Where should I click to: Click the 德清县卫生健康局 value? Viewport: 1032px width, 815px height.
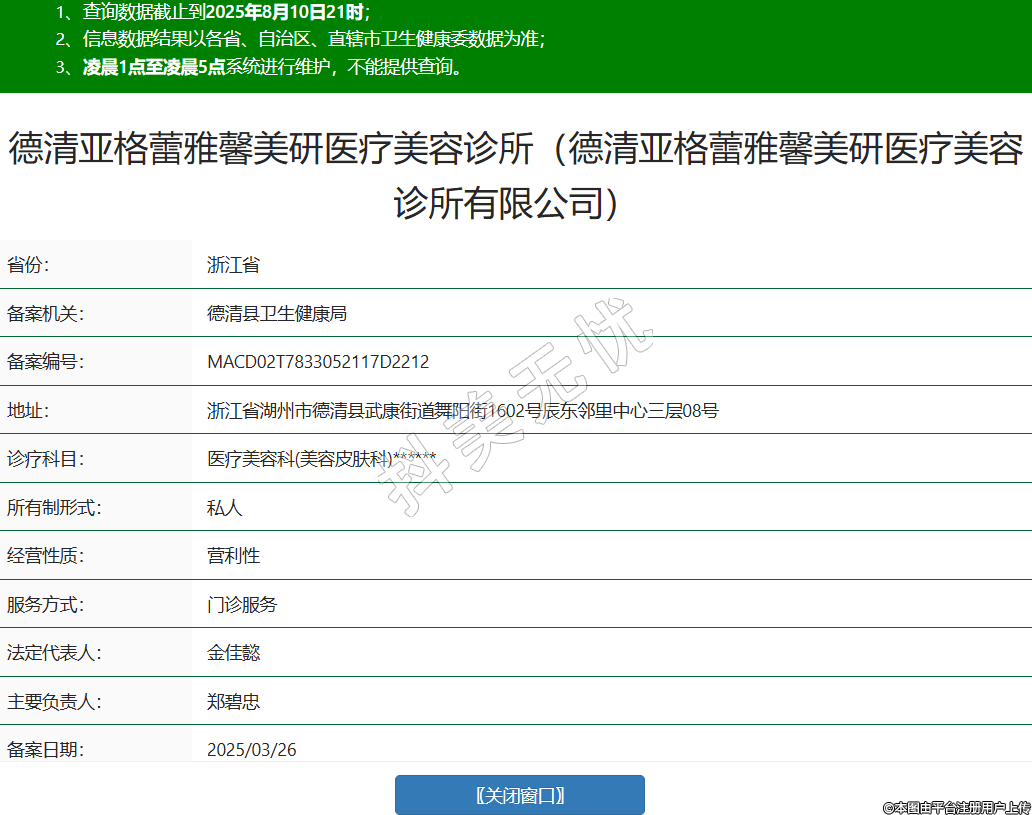point(277,313)
